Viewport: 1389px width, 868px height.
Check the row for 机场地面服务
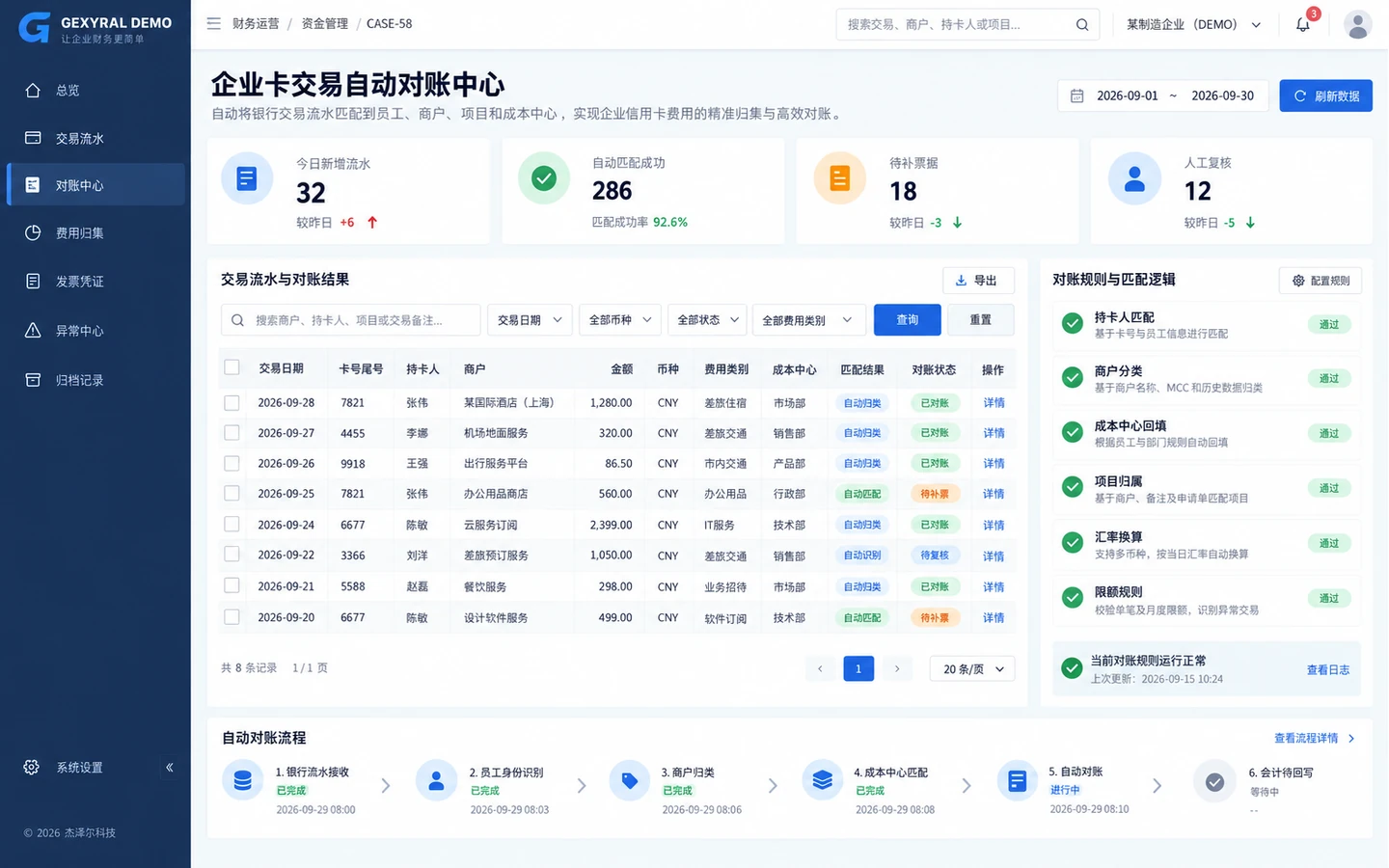tap(231, 433)
